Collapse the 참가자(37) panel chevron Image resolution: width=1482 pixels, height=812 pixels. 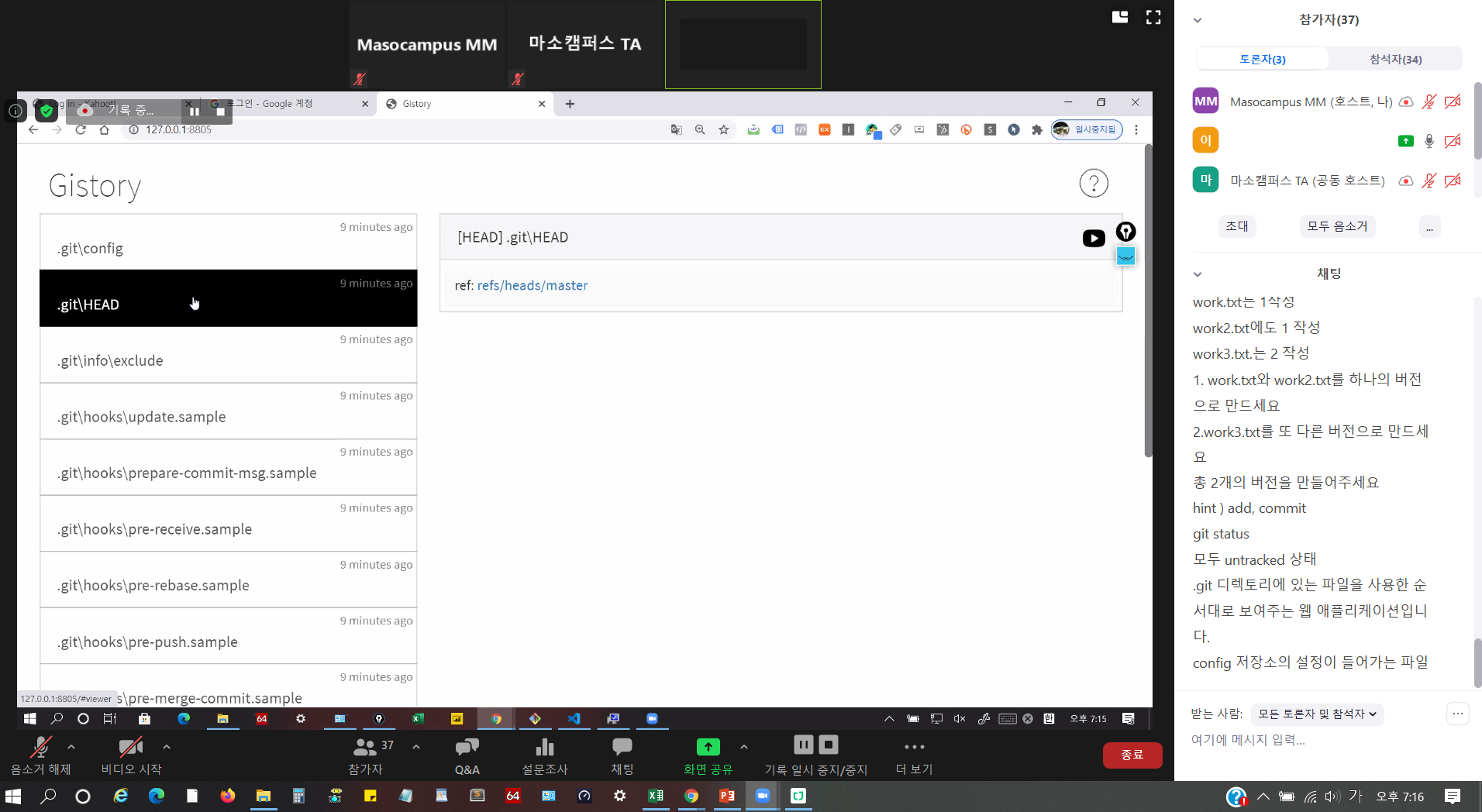point(1198,20)
